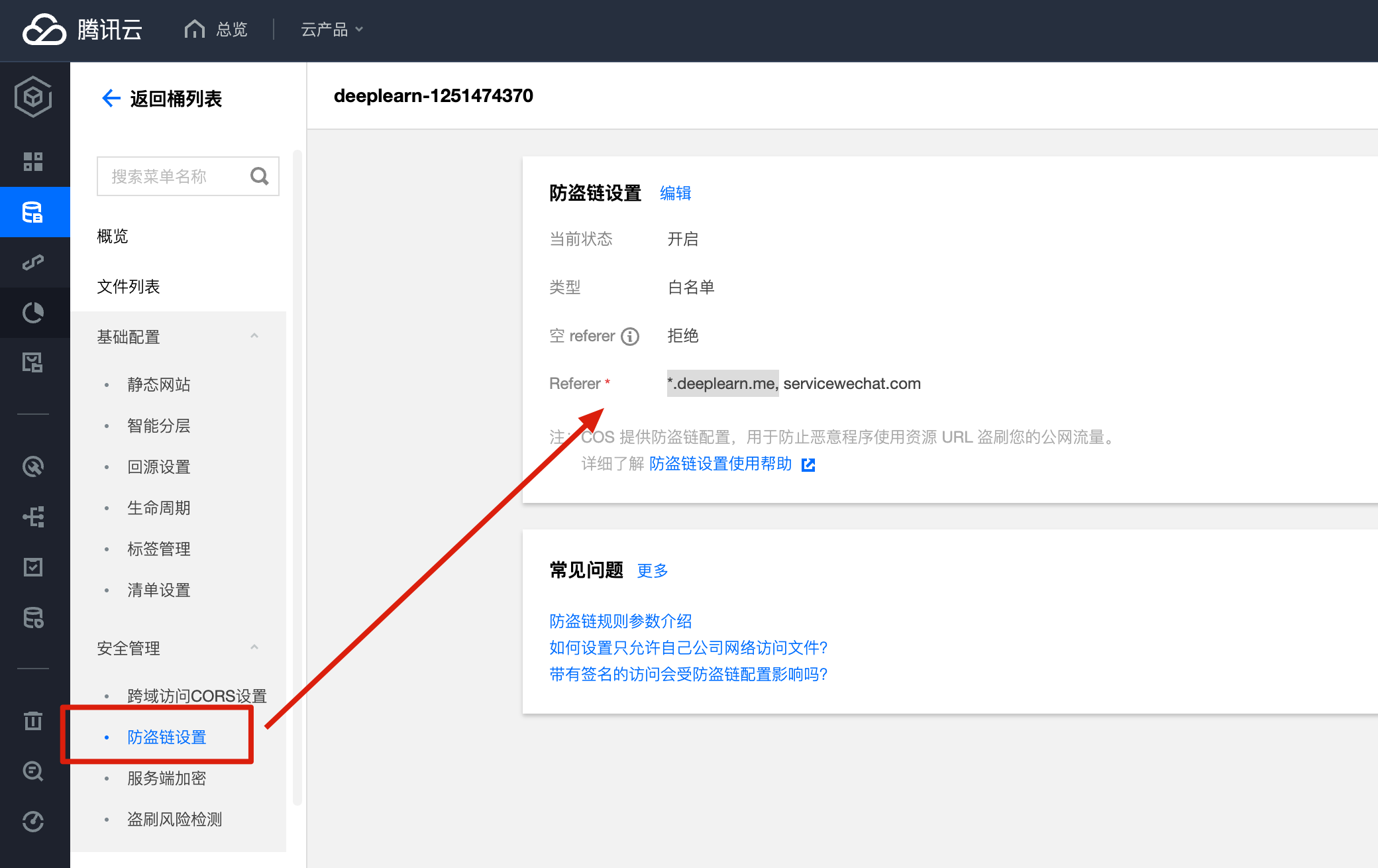Click the pie chart sidebar icon

(x=33, y=313)
